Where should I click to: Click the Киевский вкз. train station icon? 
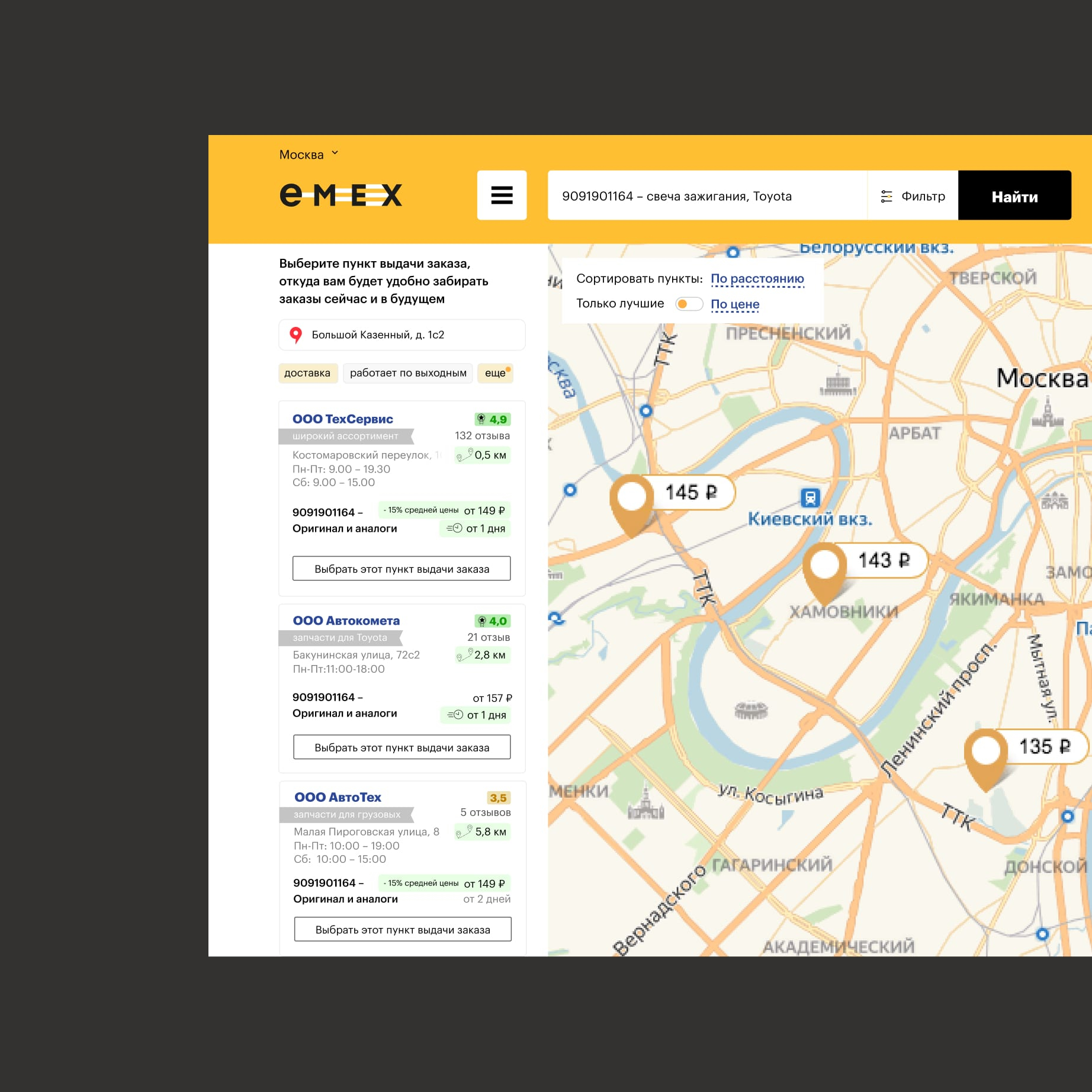[x=810, y=497]
